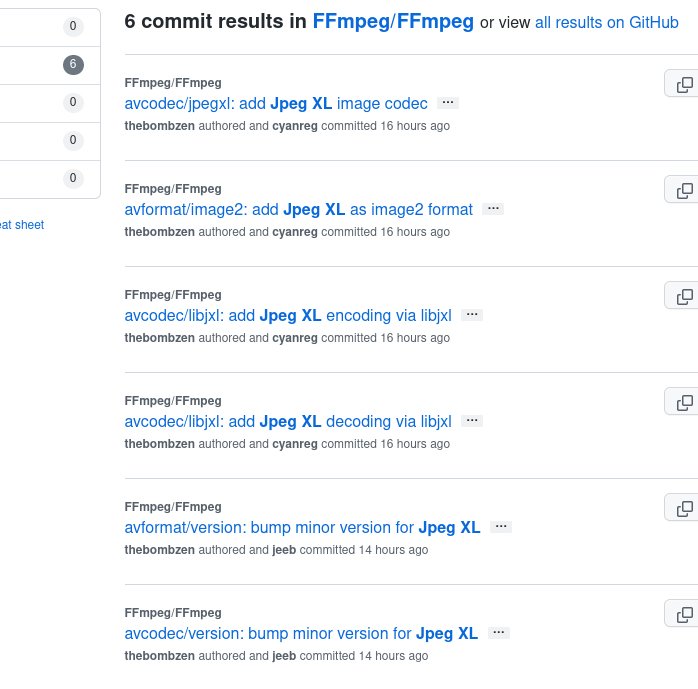This screenshot has height=689, width=698.
Task: Select sidebar filter showing 6 results
Action: point(50,65)
